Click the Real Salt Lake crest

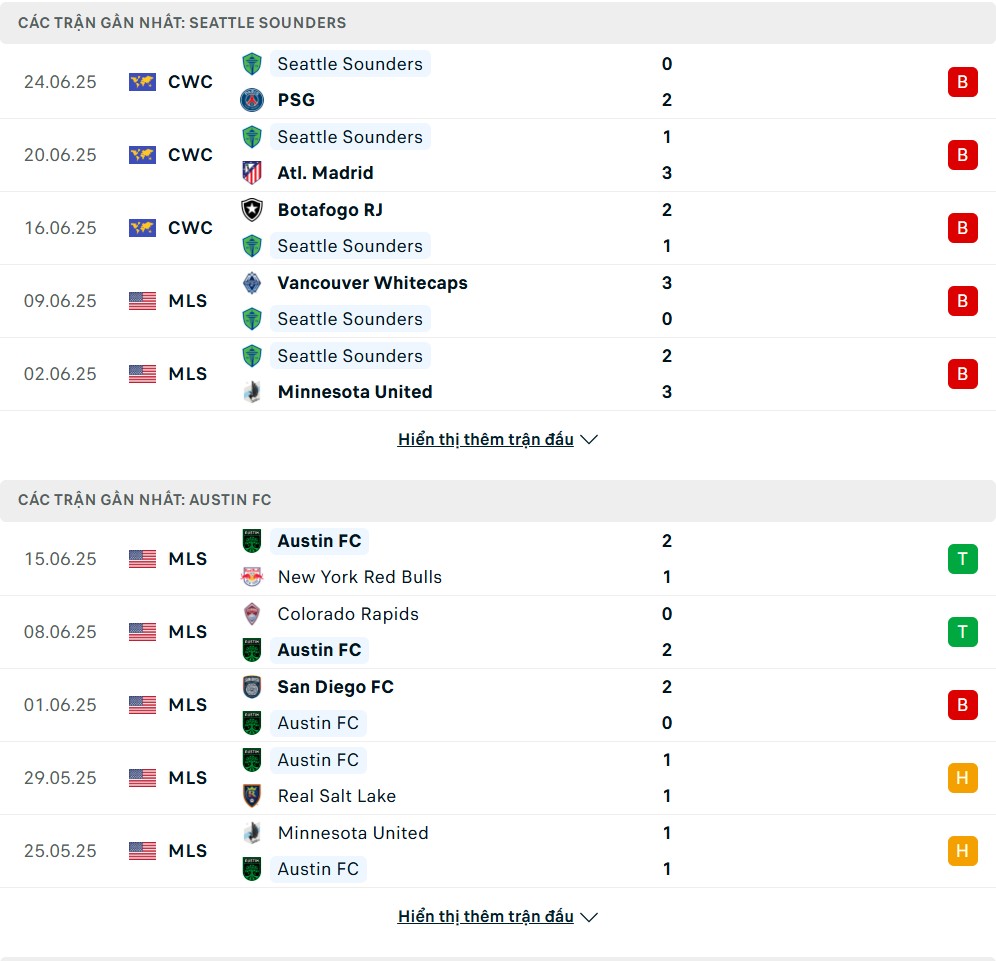pyautogui.click(x=252, y=796)
